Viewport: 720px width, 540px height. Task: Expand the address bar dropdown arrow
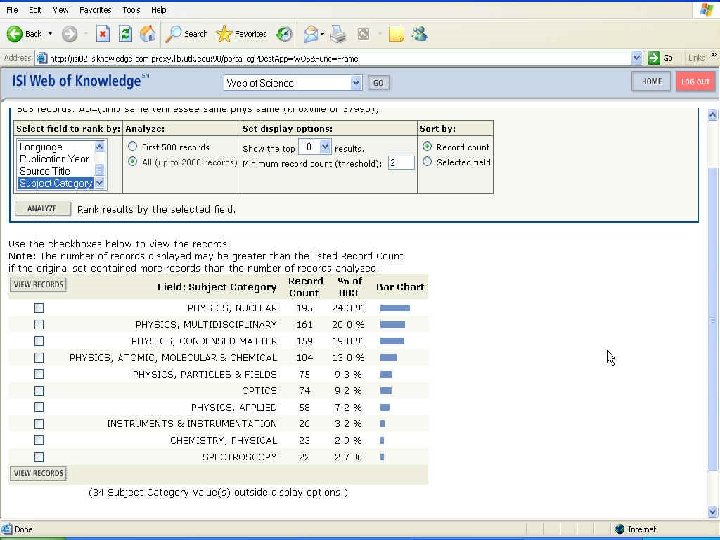coord(637,58)
